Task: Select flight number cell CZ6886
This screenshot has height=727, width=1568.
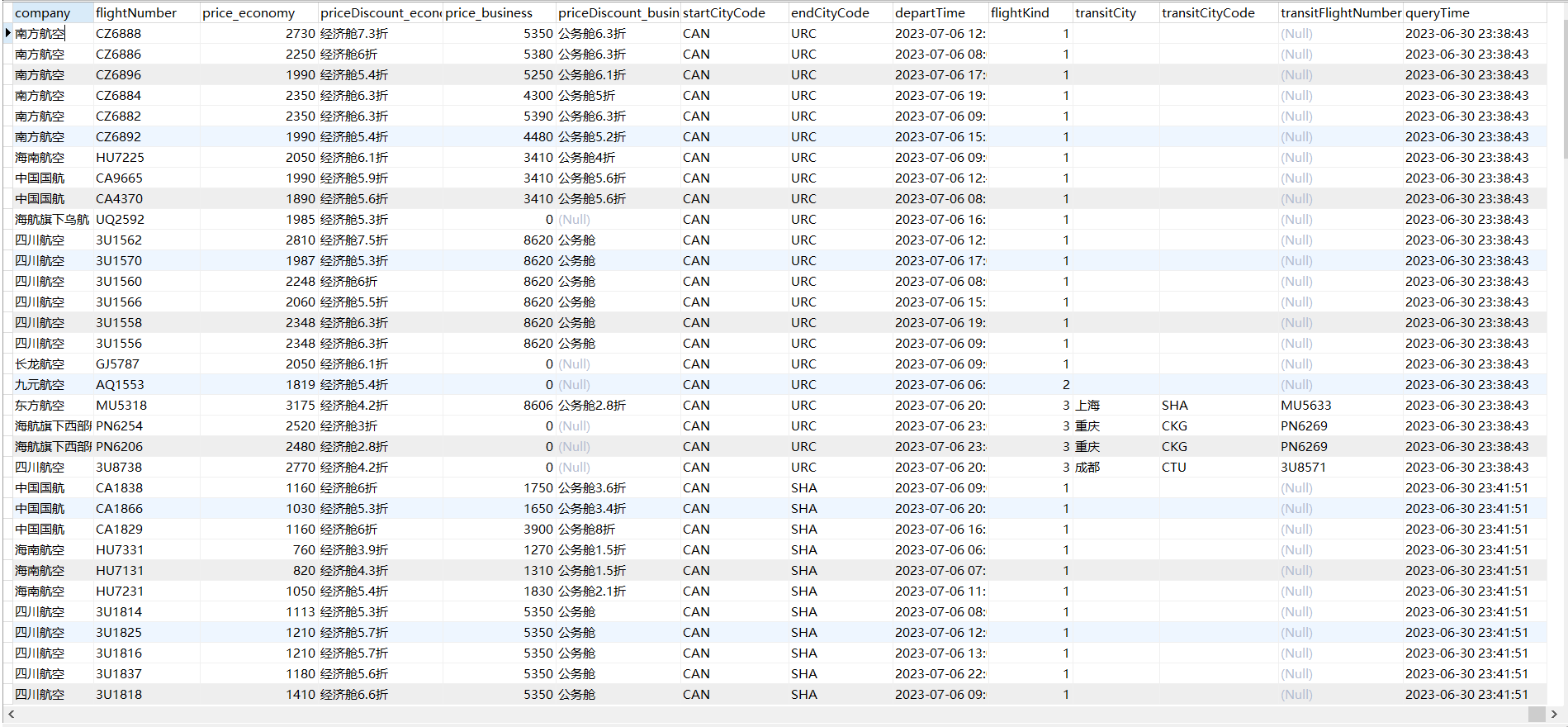Action: coord(146,54)
